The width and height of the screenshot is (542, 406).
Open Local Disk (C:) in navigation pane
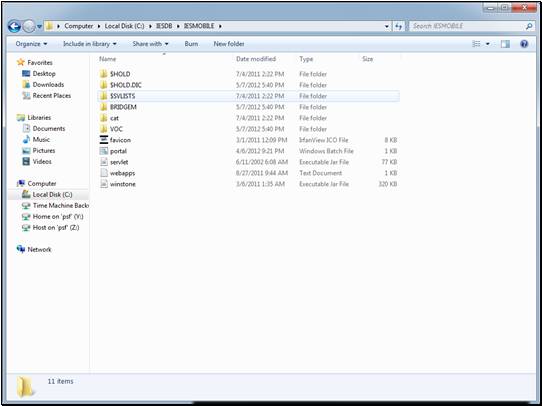52,195
